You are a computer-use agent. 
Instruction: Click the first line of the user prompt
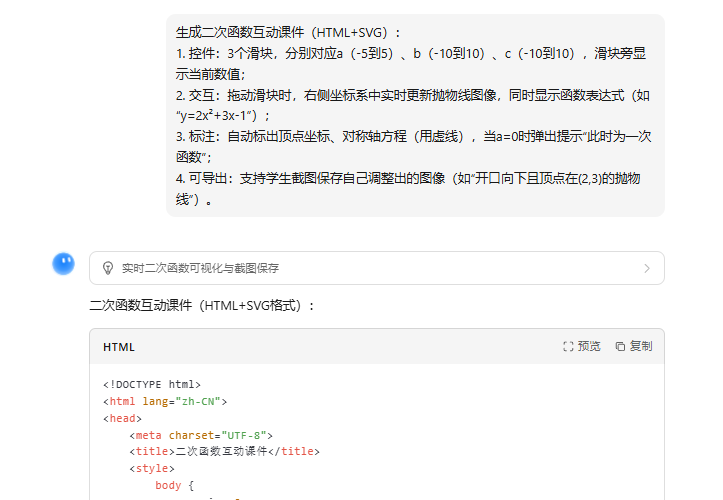pyautogui.click(x=290, y=32)
